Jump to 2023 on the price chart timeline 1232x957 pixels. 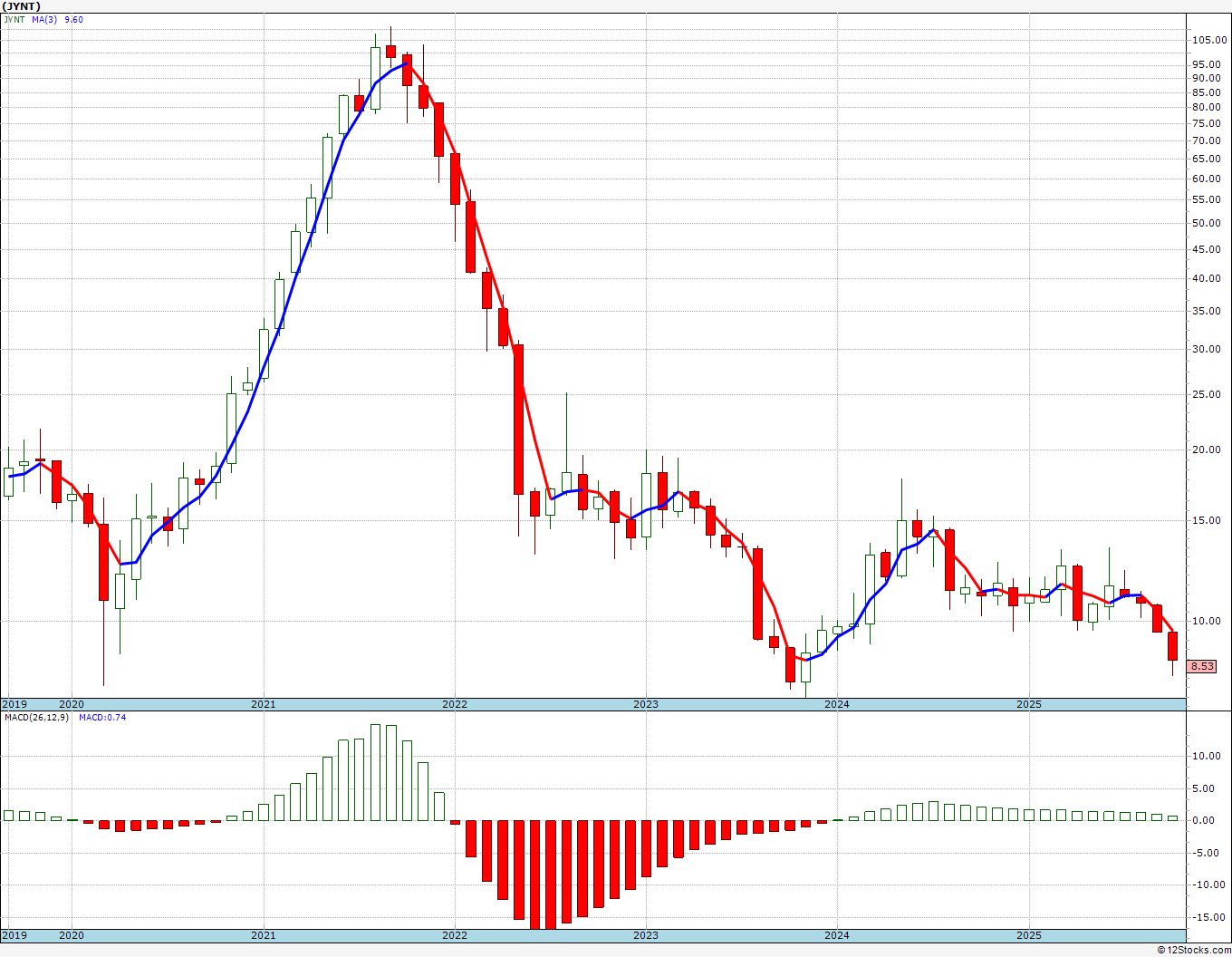point(645,704)
